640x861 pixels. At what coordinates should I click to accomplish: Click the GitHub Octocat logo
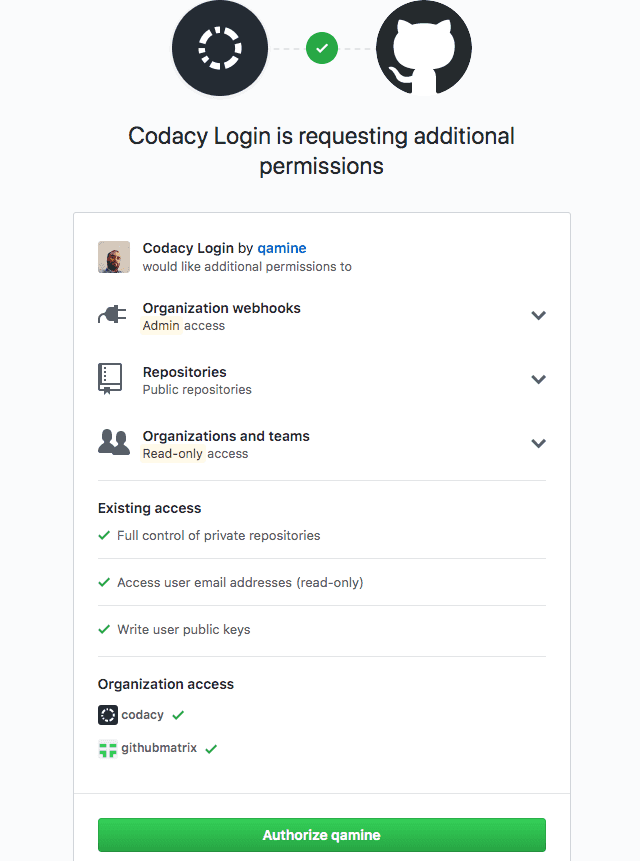[x=423, y=48]
